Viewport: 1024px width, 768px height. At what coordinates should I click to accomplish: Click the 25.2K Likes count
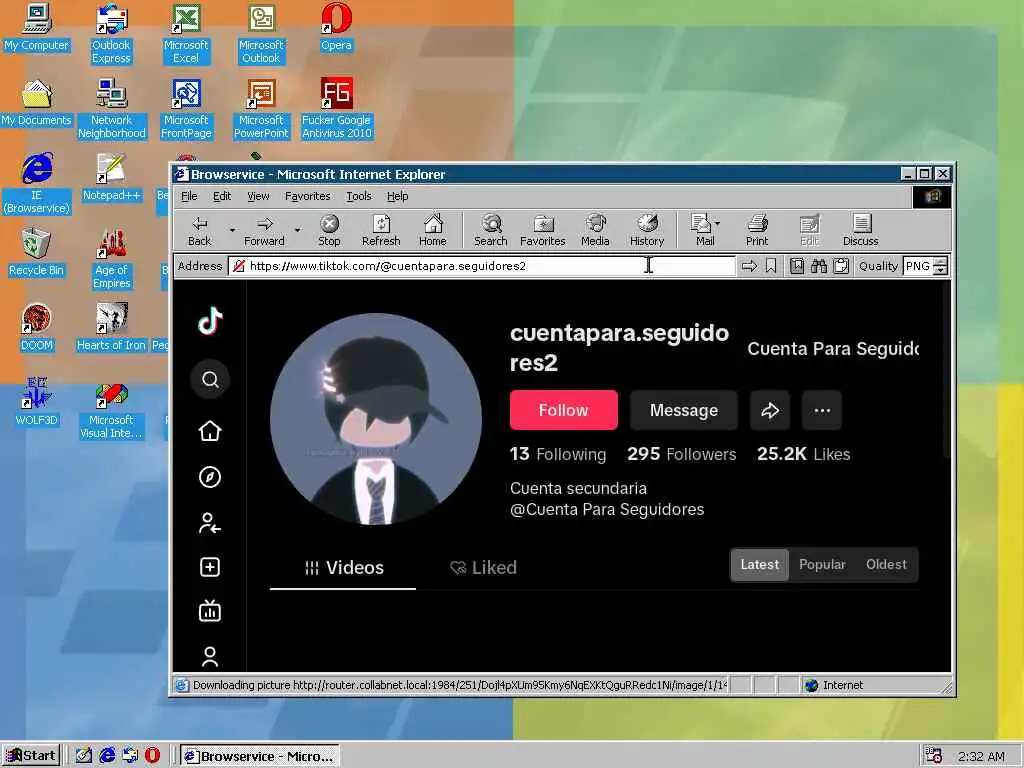(x=804, y=454)
